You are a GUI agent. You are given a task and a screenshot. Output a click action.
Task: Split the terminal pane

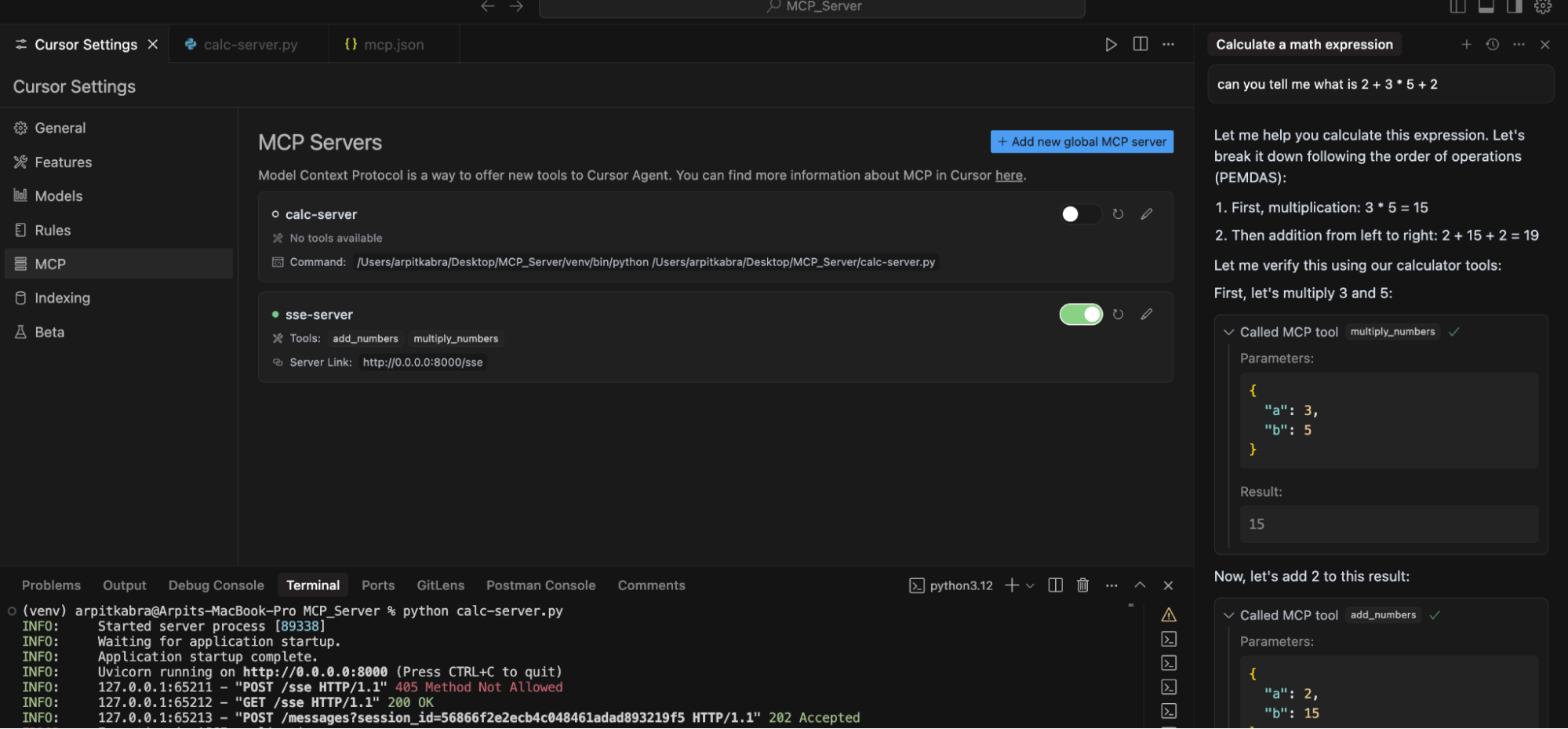[x=1054, y=585]
